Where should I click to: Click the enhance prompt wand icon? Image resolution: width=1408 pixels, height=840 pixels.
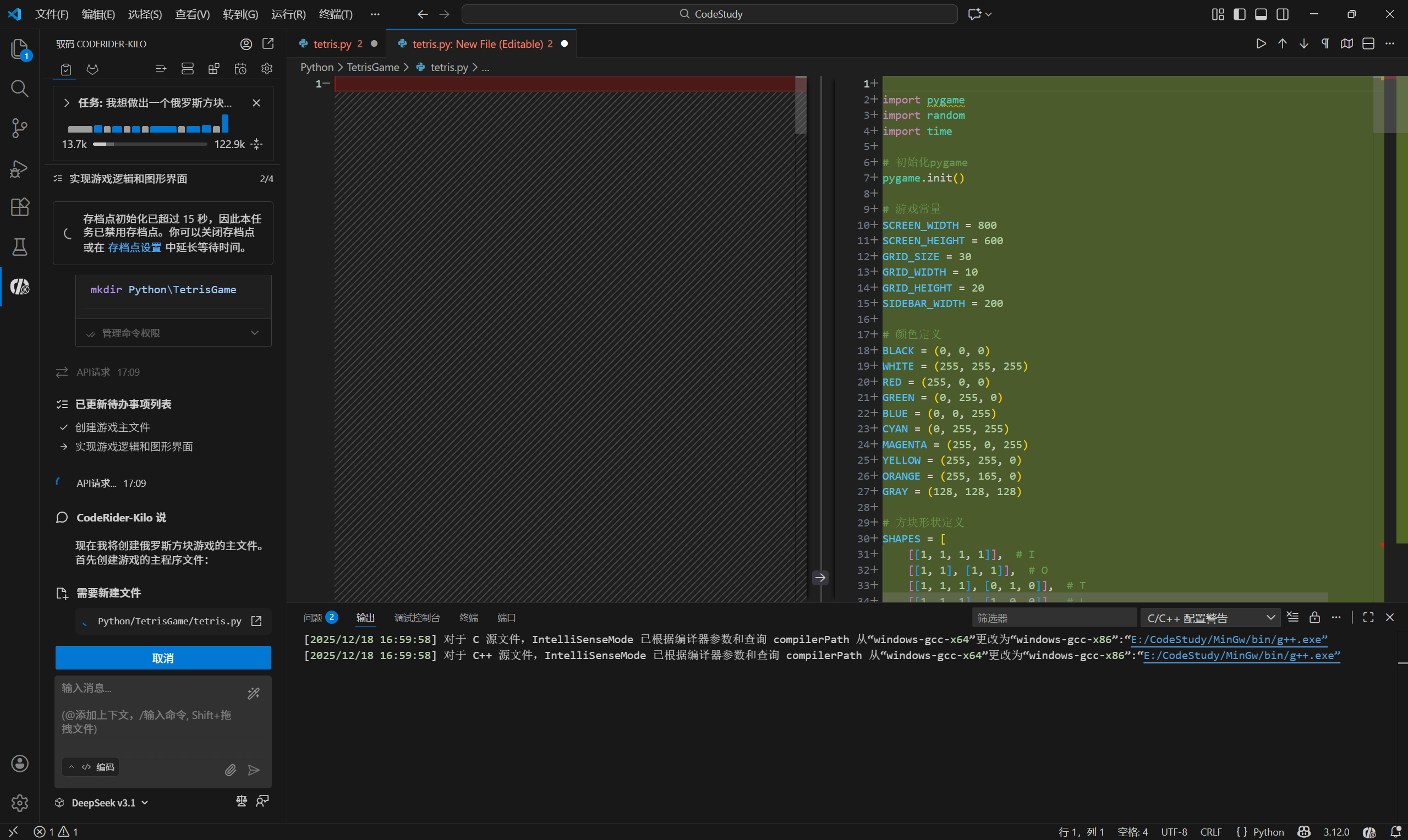point(254,693)
